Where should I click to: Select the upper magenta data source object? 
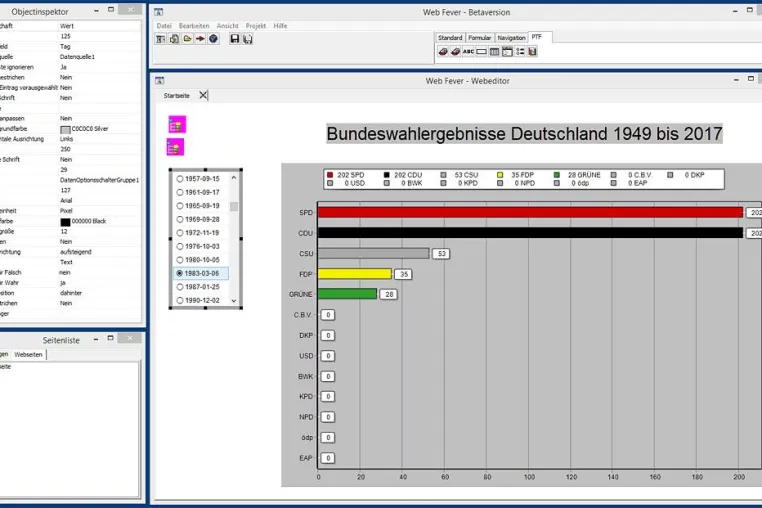point(177,124)
